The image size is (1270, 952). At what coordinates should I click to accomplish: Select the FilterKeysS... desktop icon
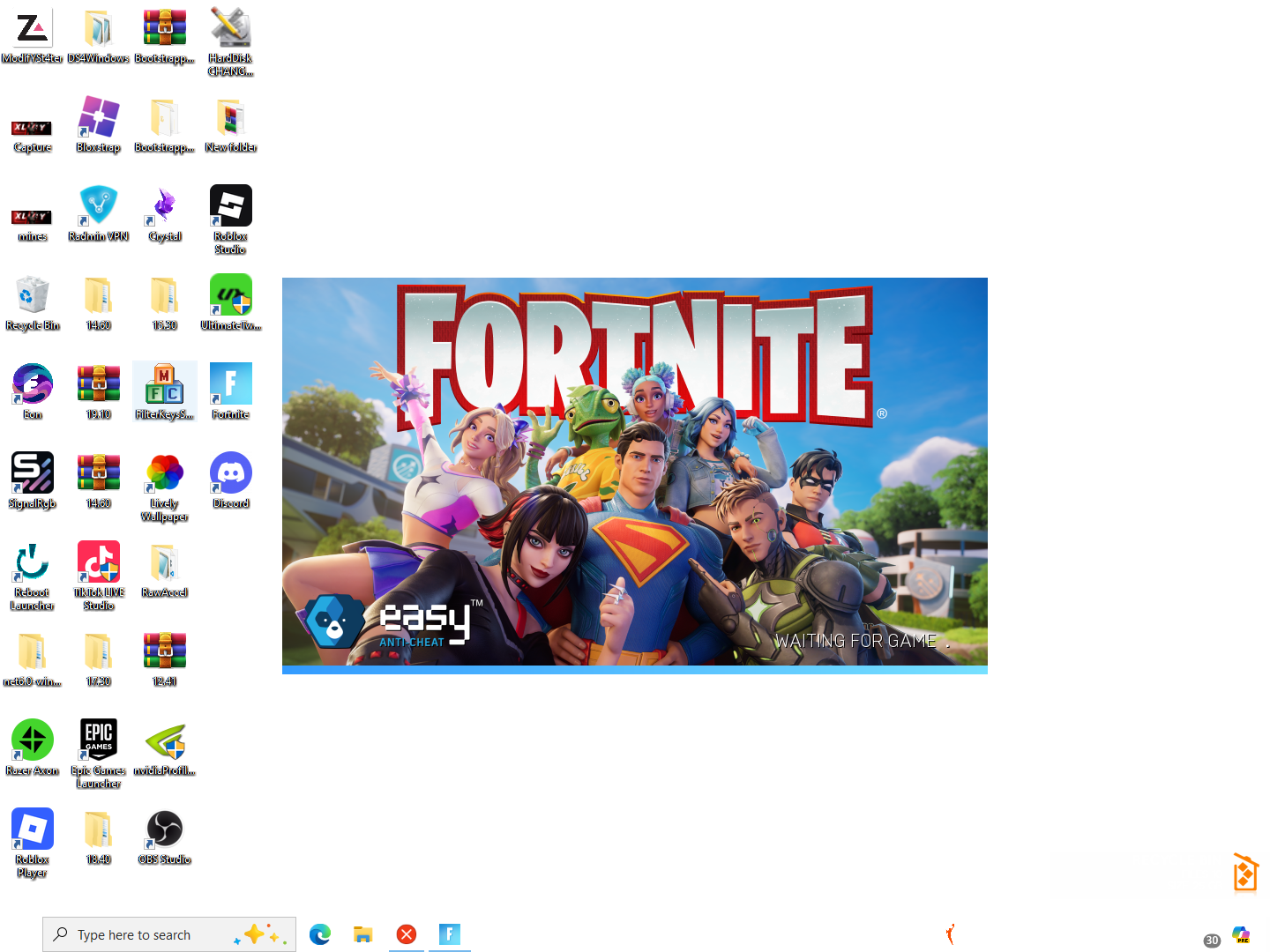click(165, 391)
